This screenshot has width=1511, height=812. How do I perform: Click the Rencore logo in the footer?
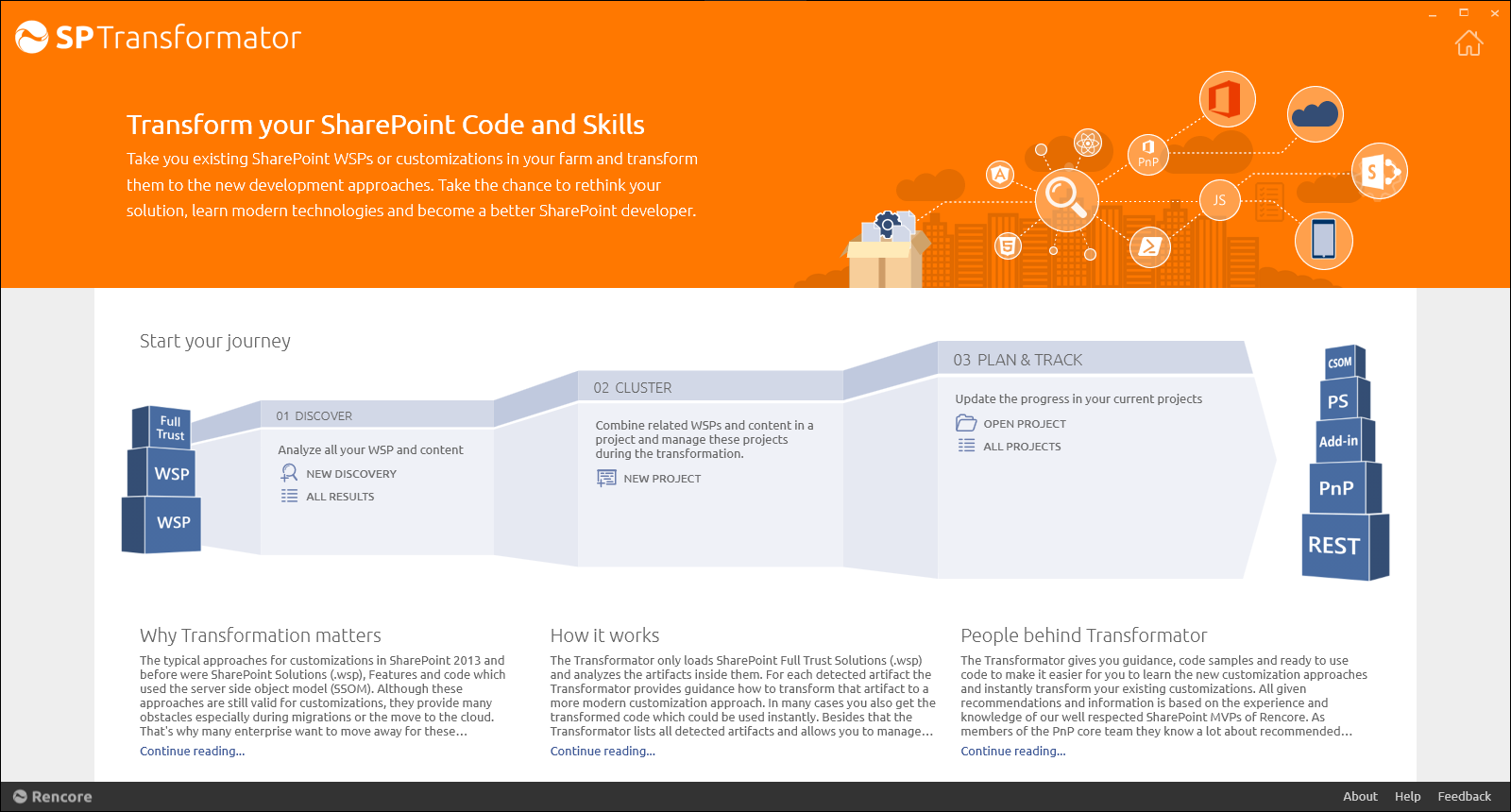[53, 797]
